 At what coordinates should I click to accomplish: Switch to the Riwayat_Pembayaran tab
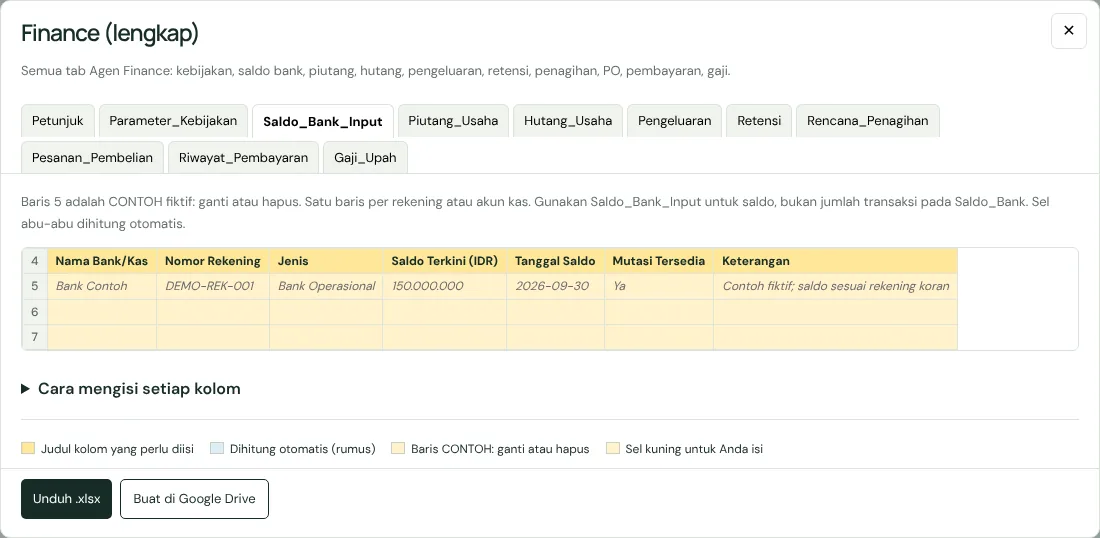(x=243, y=158)
